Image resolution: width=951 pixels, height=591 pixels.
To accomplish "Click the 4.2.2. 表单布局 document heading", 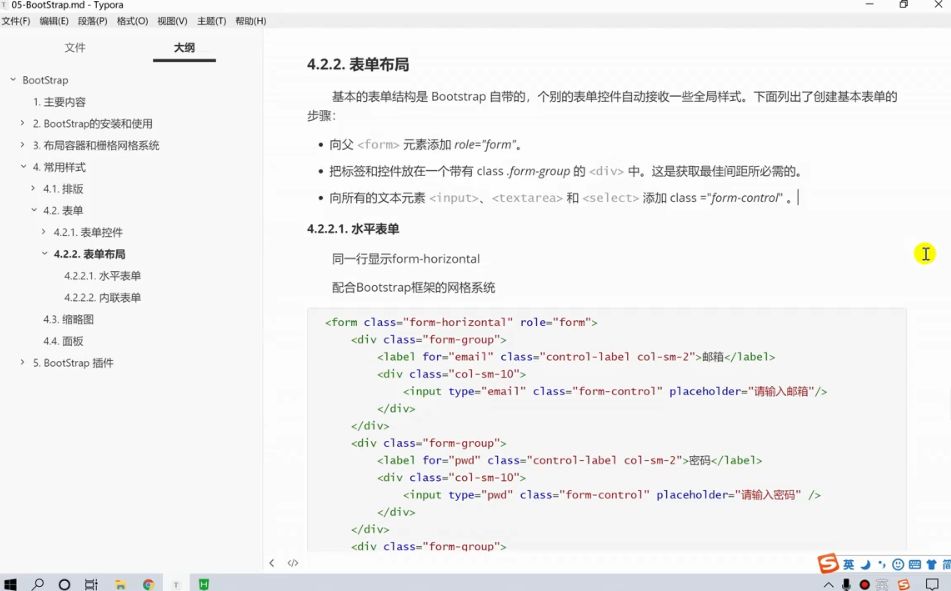I will point(358,64).
